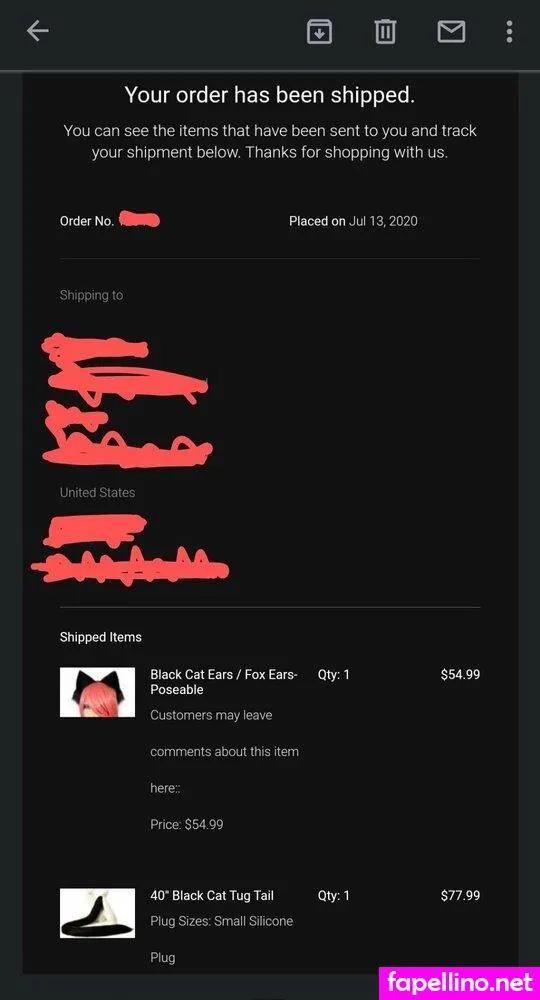Archive this email with the box icon
The image size is (540, 1000).
319,31
